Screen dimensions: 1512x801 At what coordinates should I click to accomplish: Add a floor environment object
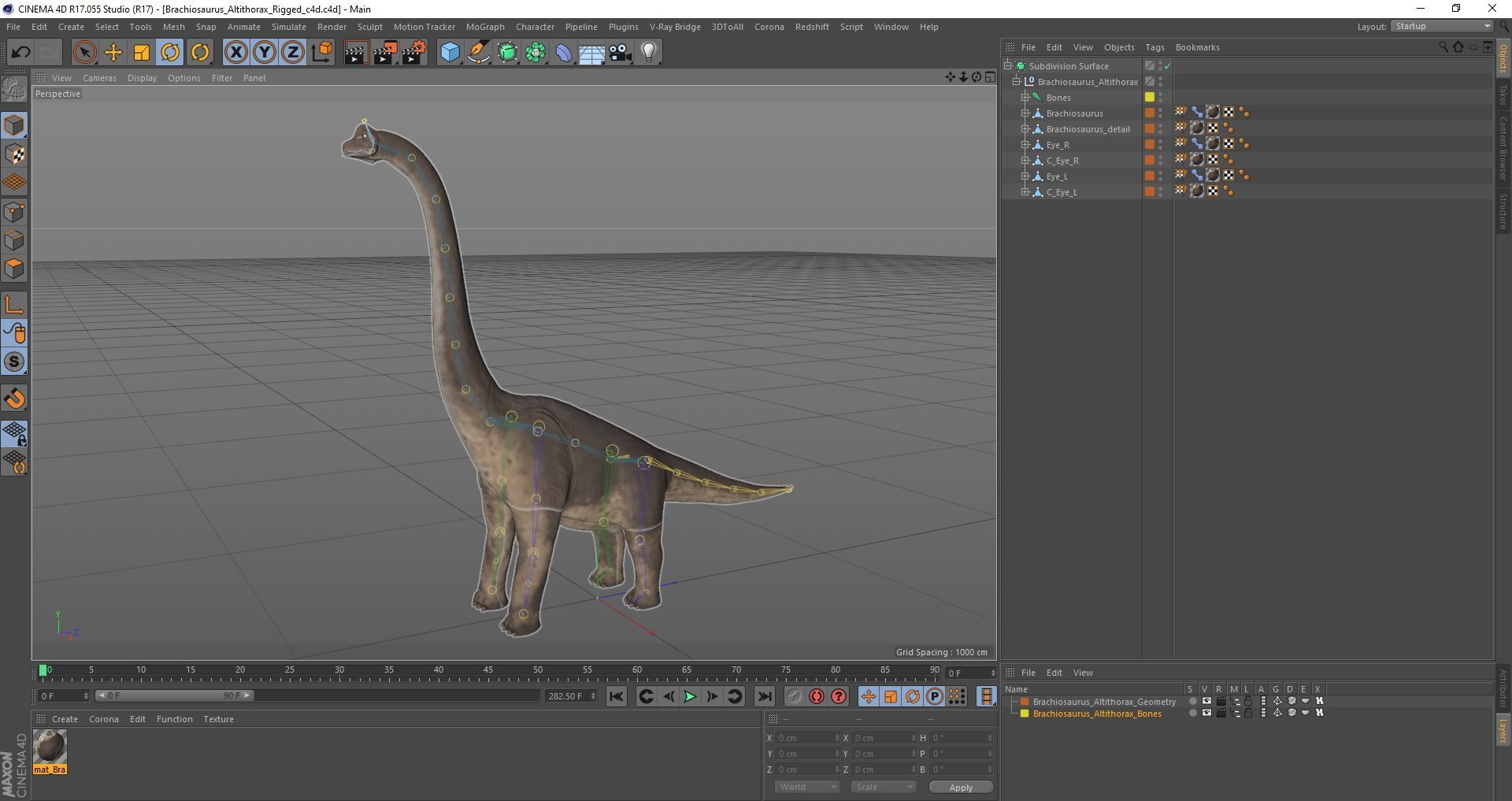click(592, 53)
